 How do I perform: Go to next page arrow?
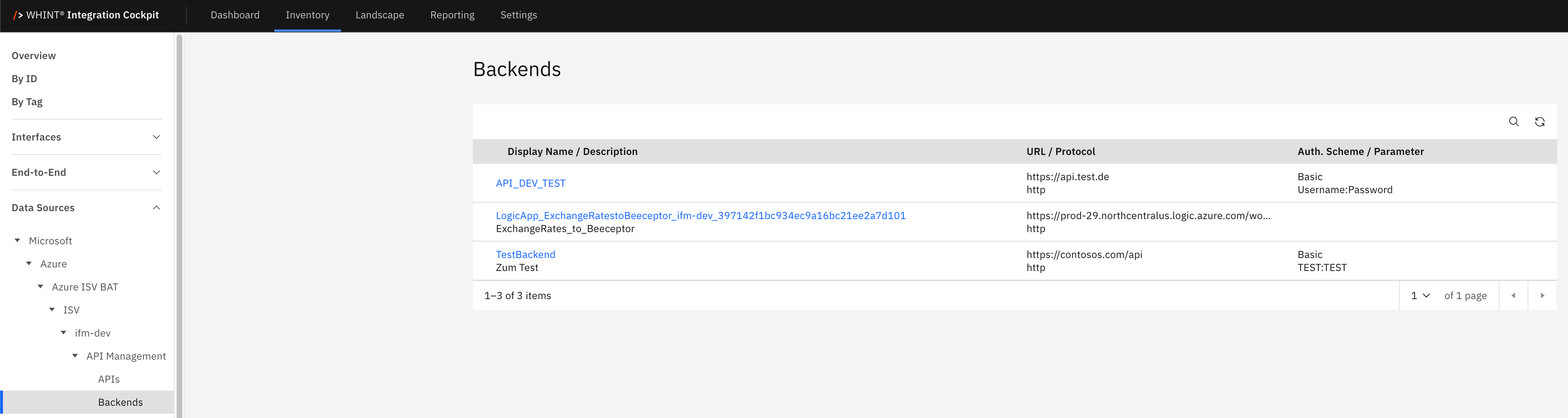1542,296
